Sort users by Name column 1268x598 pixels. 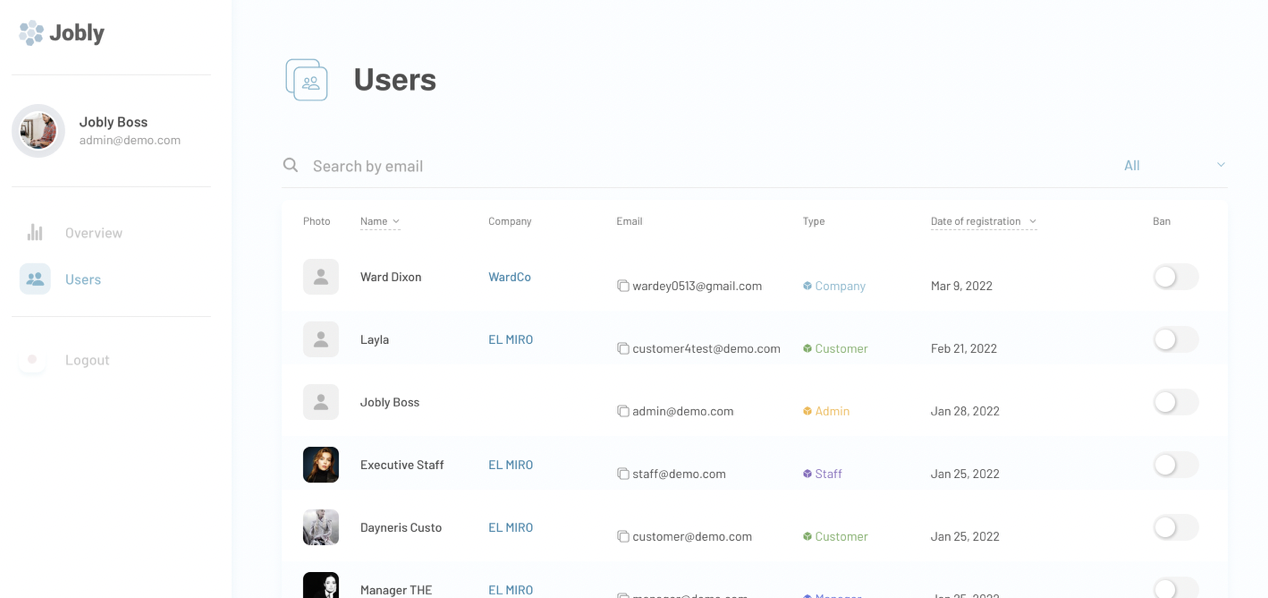[x=380, y=221]
